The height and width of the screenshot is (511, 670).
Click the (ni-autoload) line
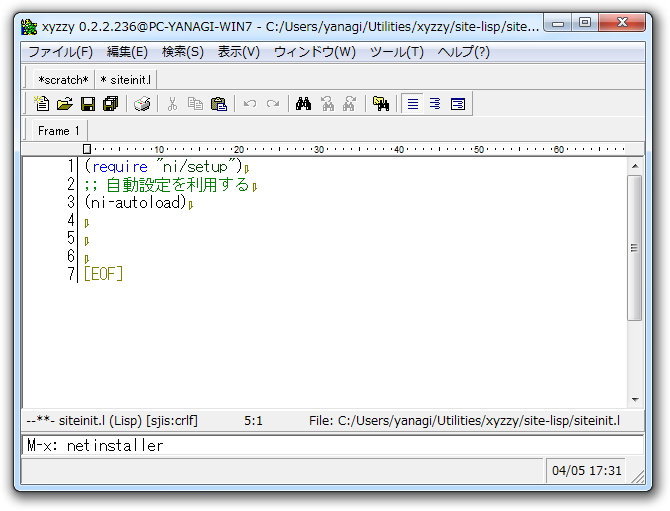click(135, 202)
